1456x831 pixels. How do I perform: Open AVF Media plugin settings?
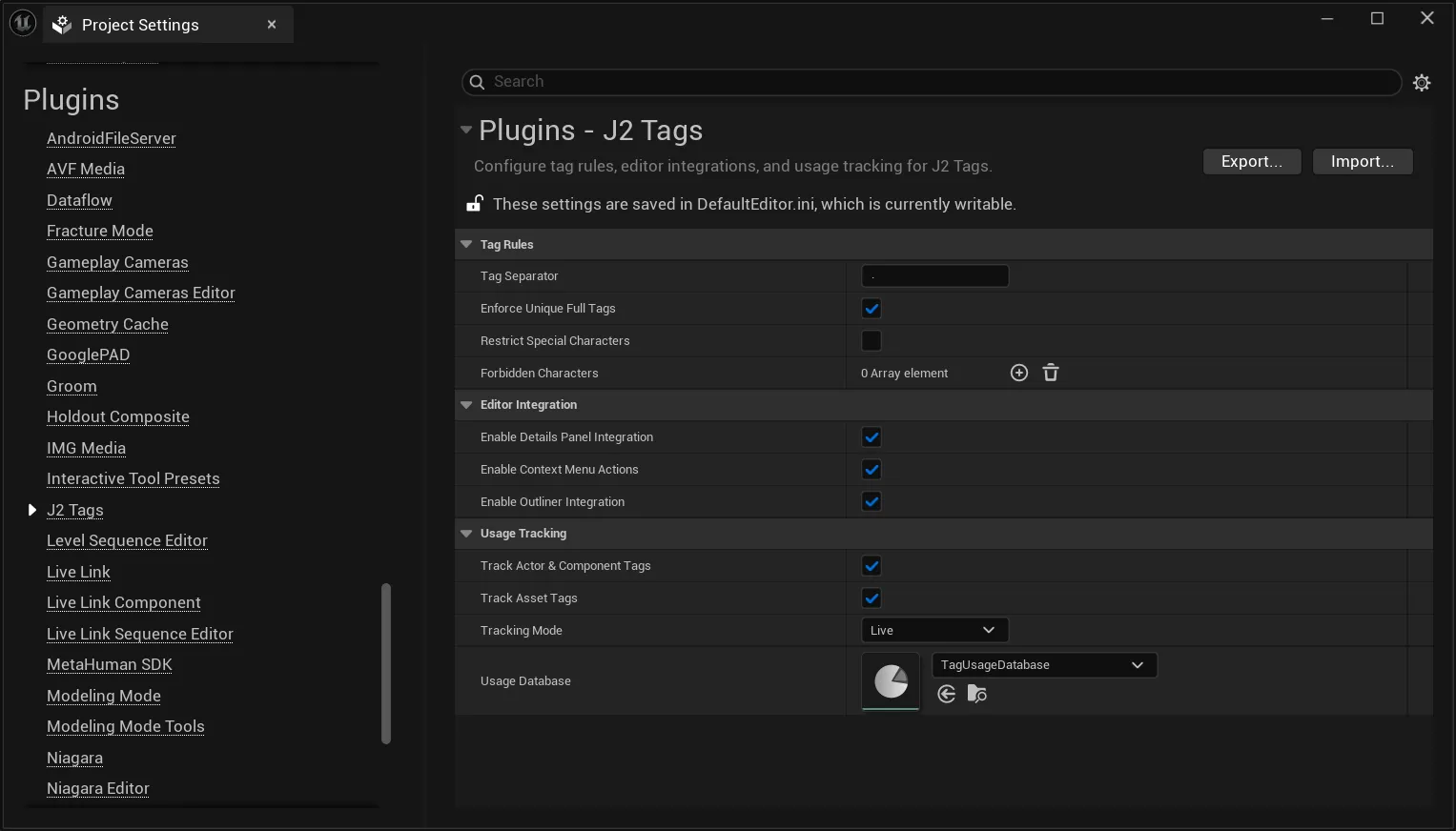86,169
